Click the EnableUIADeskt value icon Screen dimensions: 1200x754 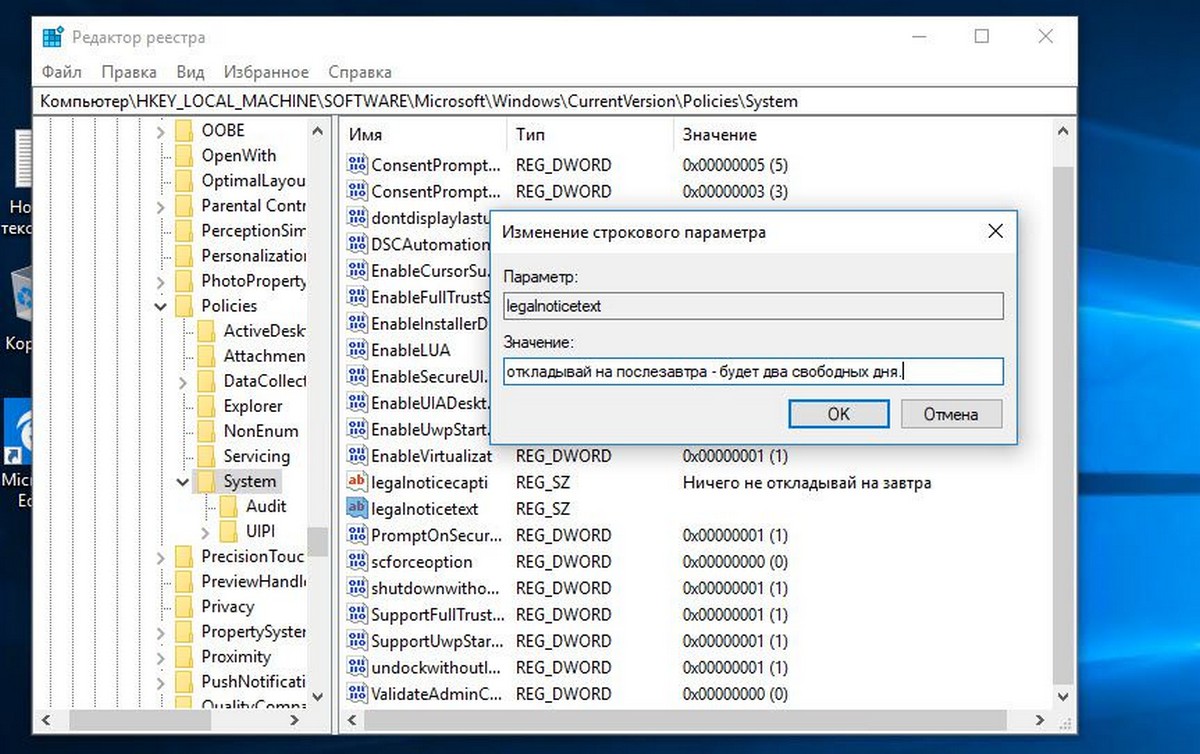click(x=358, y=403)
